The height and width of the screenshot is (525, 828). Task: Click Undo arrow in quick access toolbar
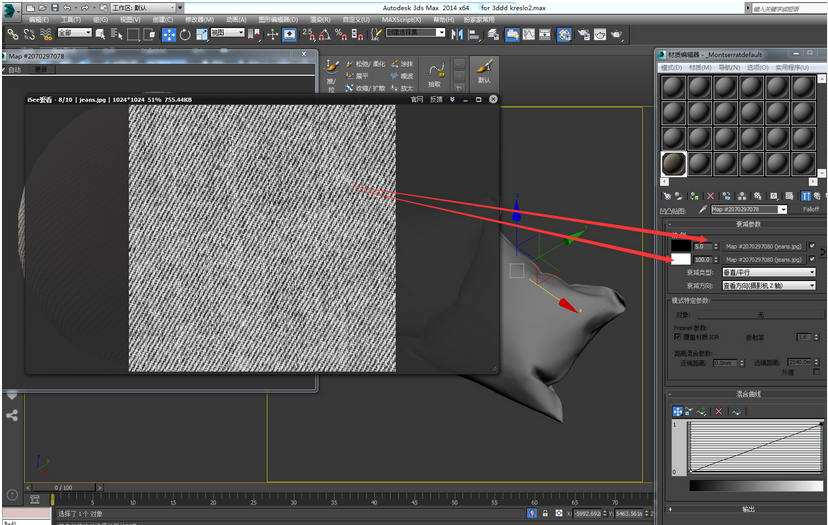(67, 8)
